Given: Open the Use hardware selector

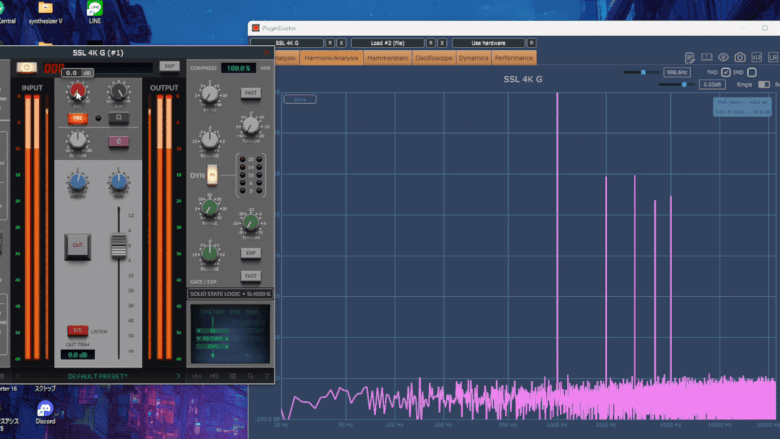Looking at the screenshot, I should [488, 43].
